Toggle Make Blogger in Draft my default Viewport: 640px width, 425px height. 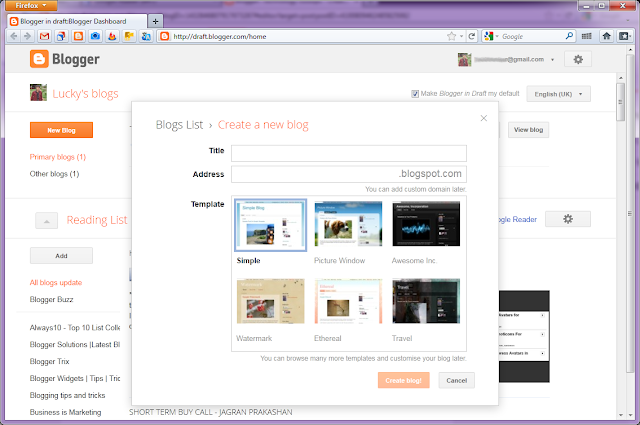[415, 94]
